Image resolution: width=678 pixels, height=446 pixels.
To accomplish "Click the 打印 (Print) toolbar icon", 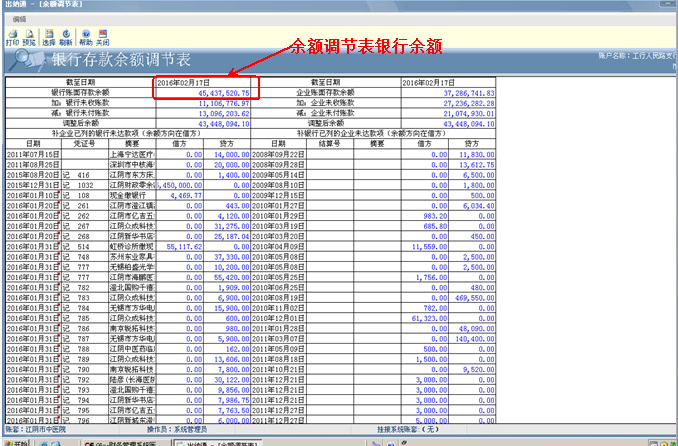I will coord(12,38).
